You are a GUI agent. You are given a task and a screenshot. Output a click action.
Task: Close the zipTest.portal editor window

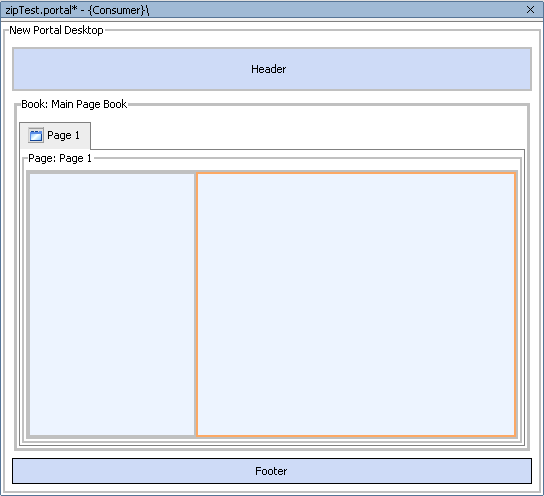(530, 10)
